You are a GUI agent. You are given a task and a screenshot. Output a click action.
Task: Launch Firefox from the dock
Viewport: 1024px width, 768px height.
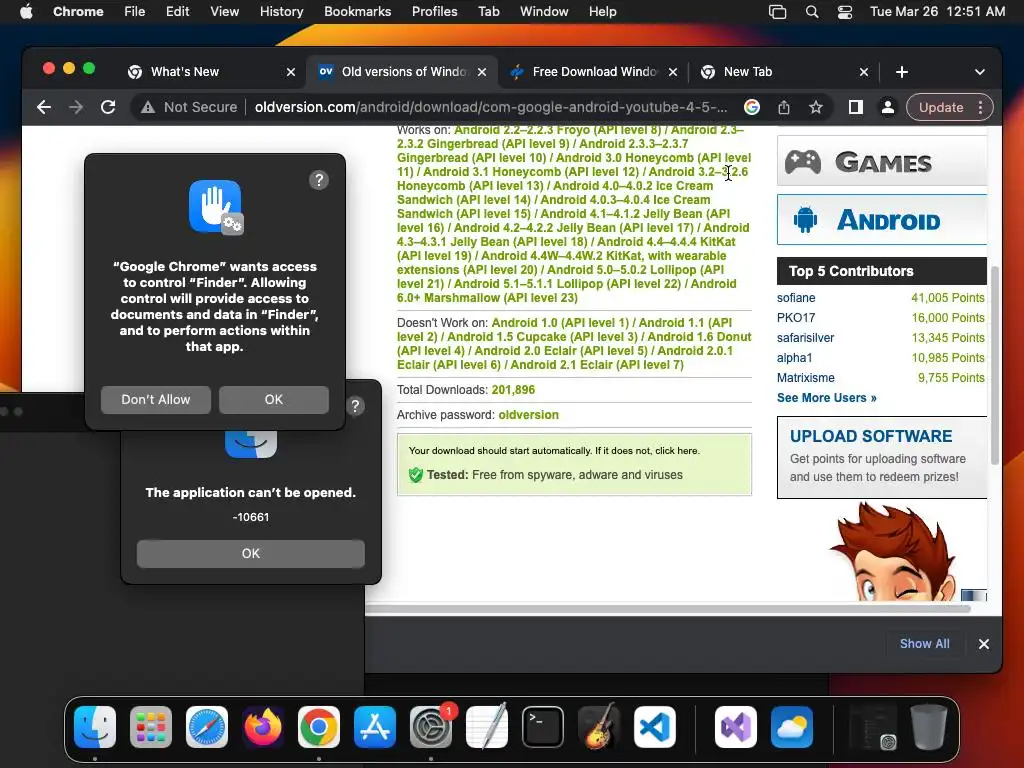point(263,727)
